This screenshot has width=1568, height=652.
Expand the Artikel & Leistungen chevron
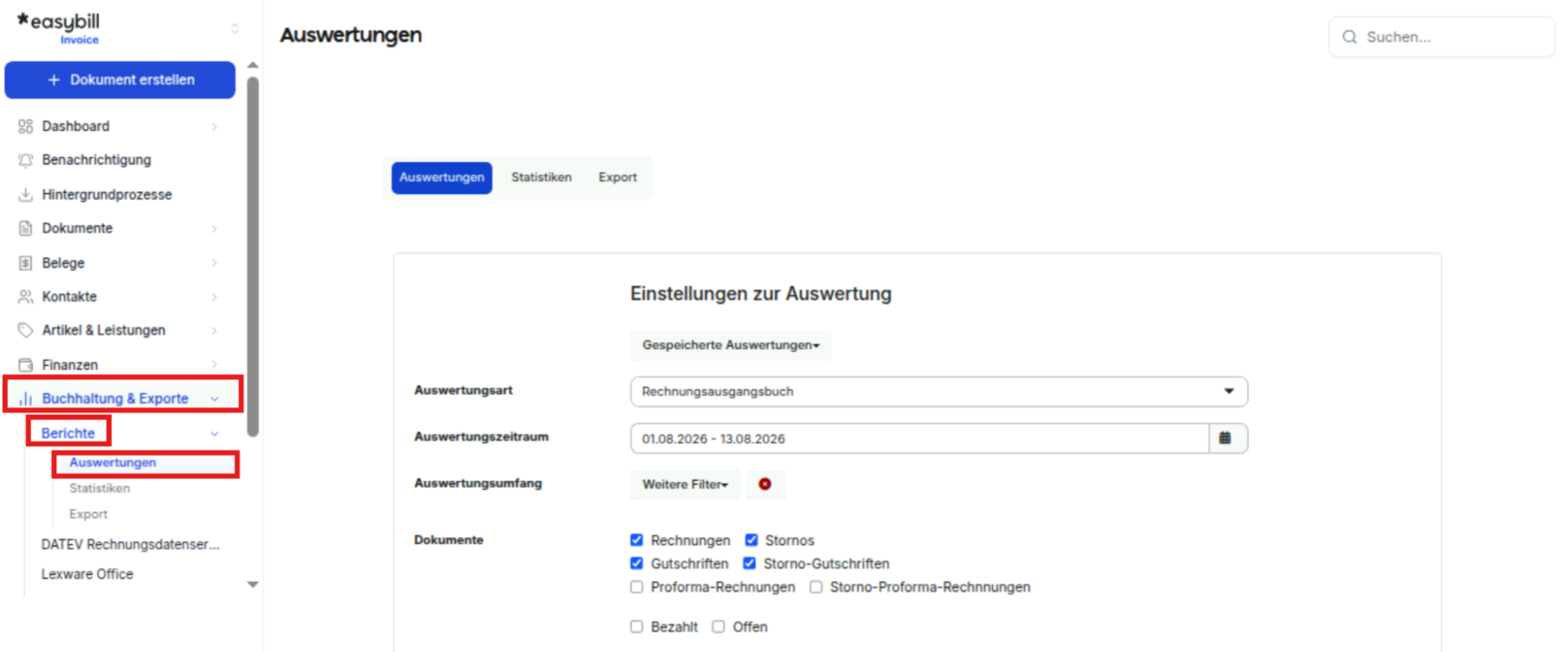[214, 330]
